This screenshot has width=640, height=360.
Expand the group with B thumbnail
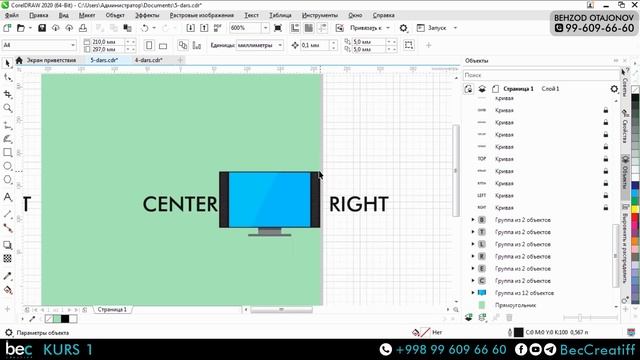pos(473,220)
